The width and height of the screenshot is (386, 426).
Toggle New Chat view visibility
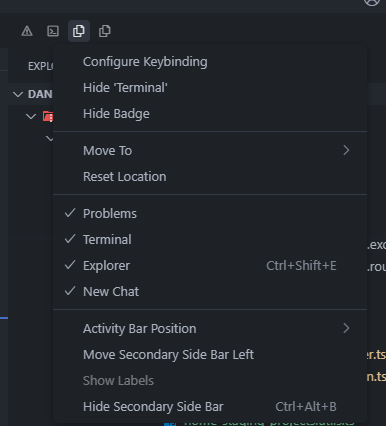[210, 292]
